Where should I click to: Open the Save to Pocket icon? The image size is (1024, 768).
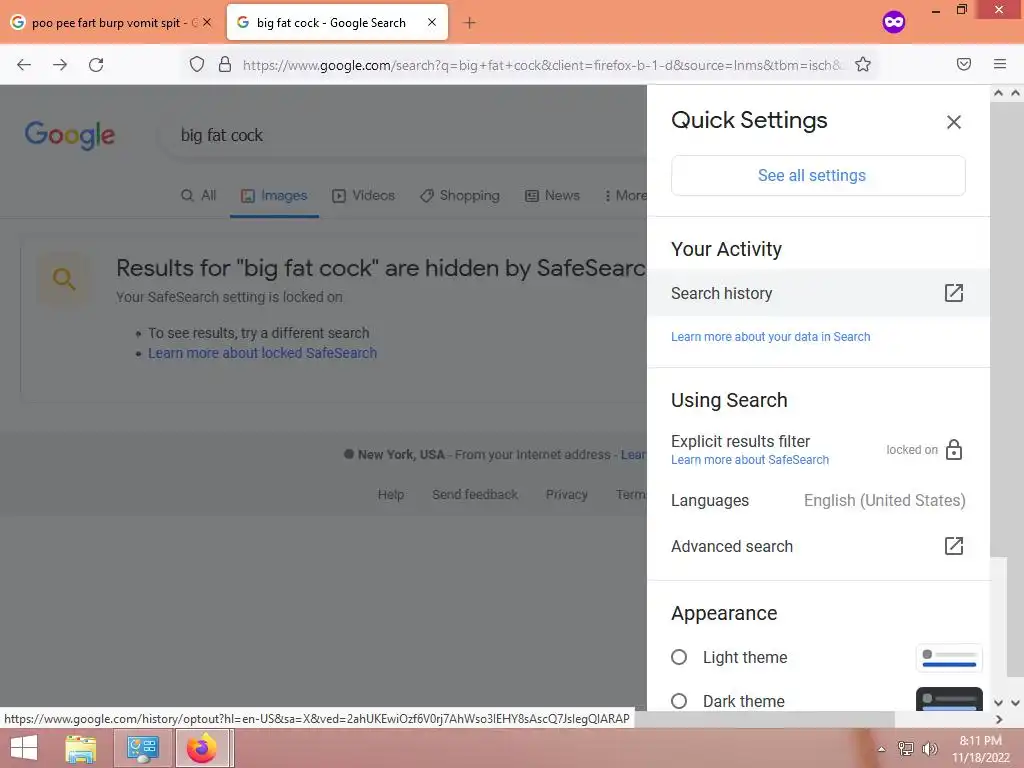pos(963,64)
